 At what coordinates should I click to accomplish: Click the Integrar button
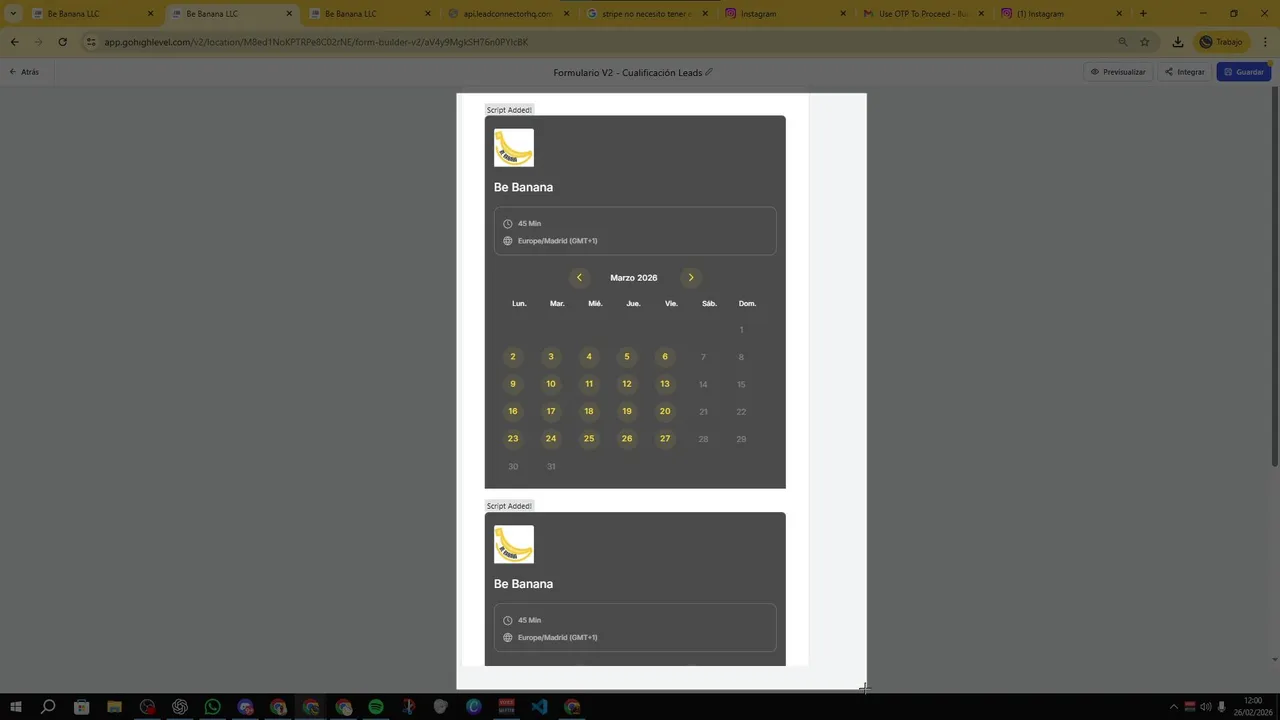(x=1185, y=72)
